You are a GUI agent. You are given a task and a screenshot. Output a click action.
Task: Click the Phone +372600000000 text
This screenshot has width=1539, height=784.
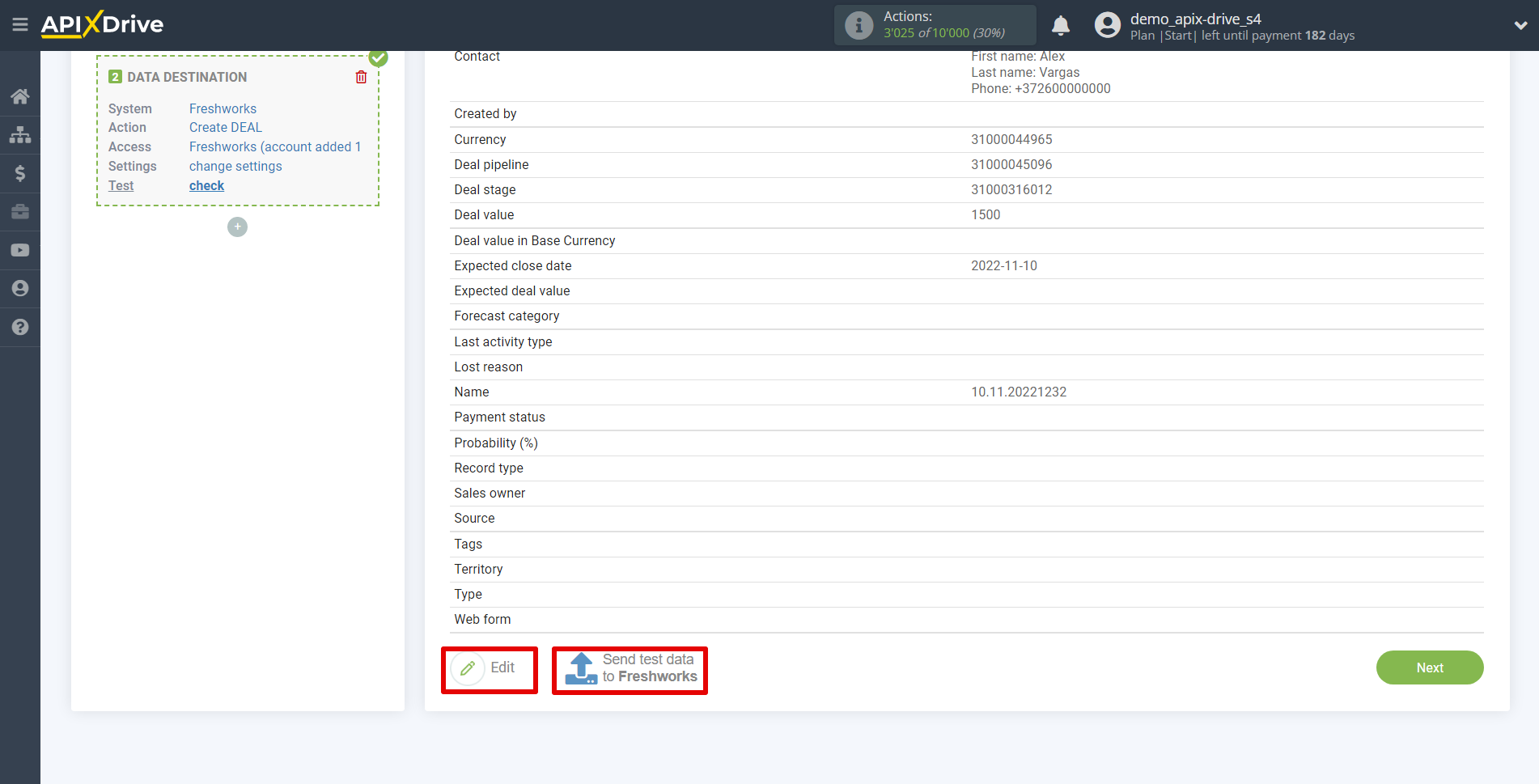click(1041, 88)
